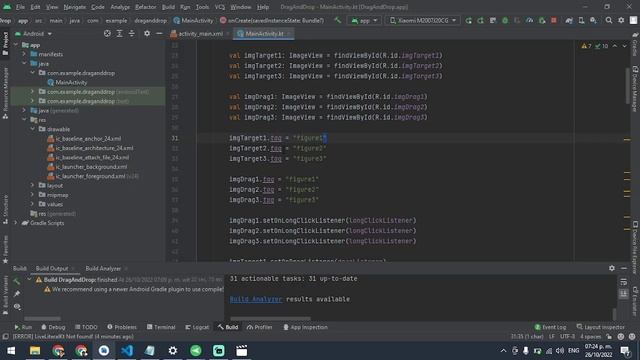The height and width of the screenshot is (360, 640).
Task: Open the Xiaomi device selector dropdown
Action: tap(423, 20)
